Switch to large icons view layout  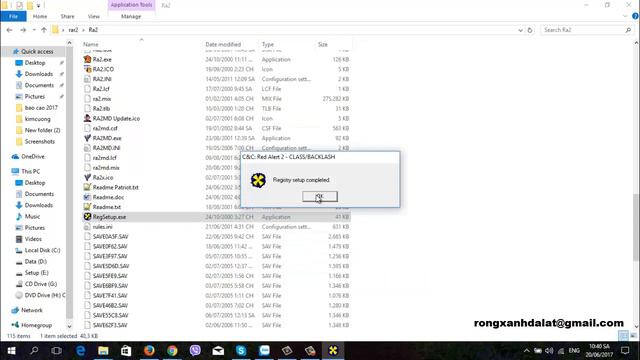click(633, 336)
